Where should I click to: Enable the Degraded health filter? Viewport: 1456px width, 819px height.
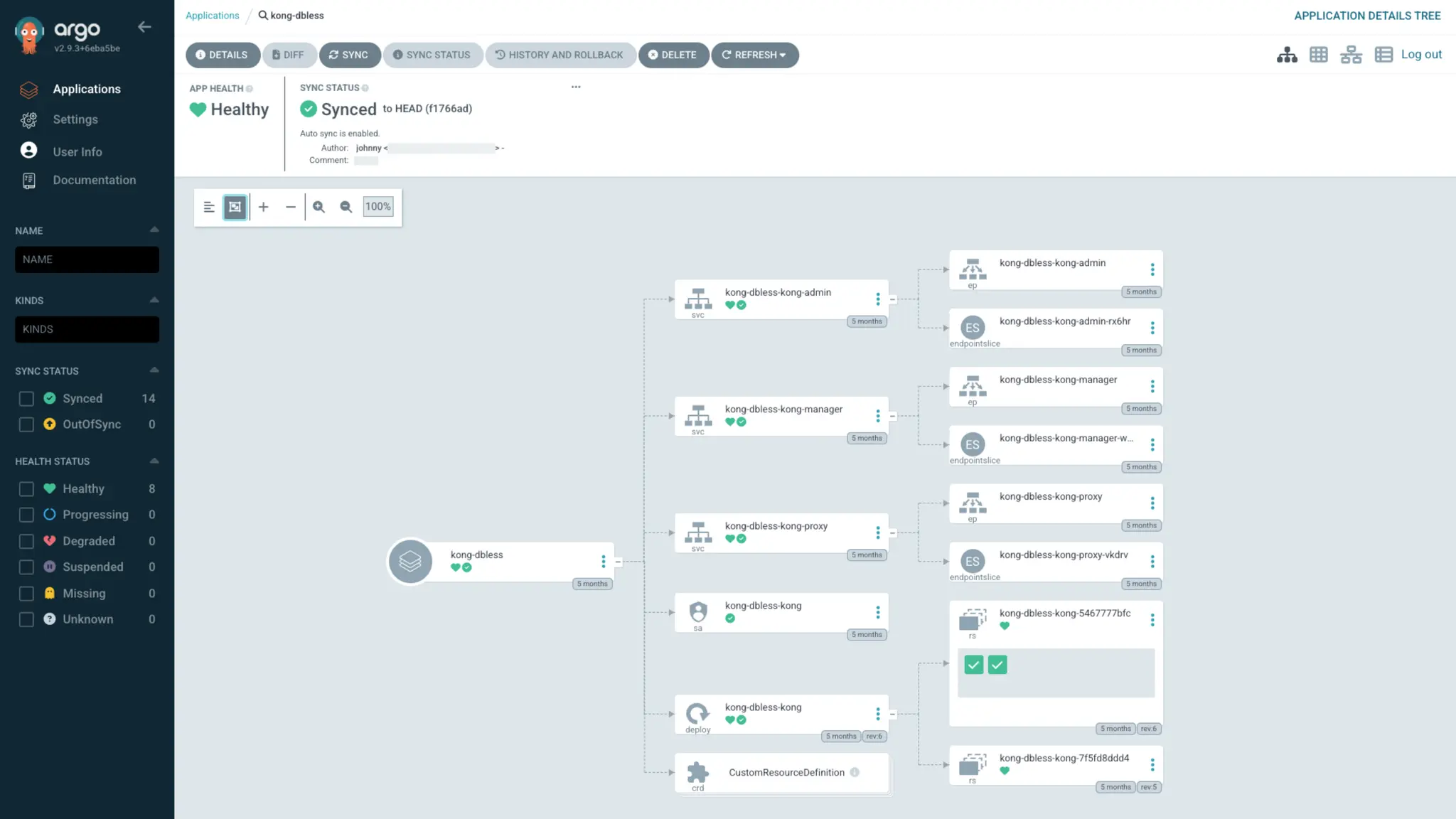point(26,541)
